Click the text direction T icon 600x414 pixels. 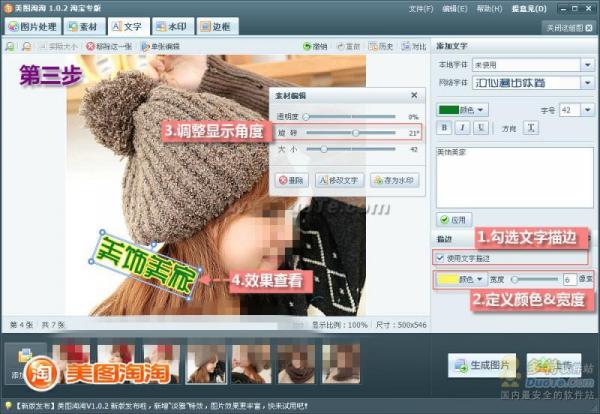pyautogui.click(x=531, y=128)
